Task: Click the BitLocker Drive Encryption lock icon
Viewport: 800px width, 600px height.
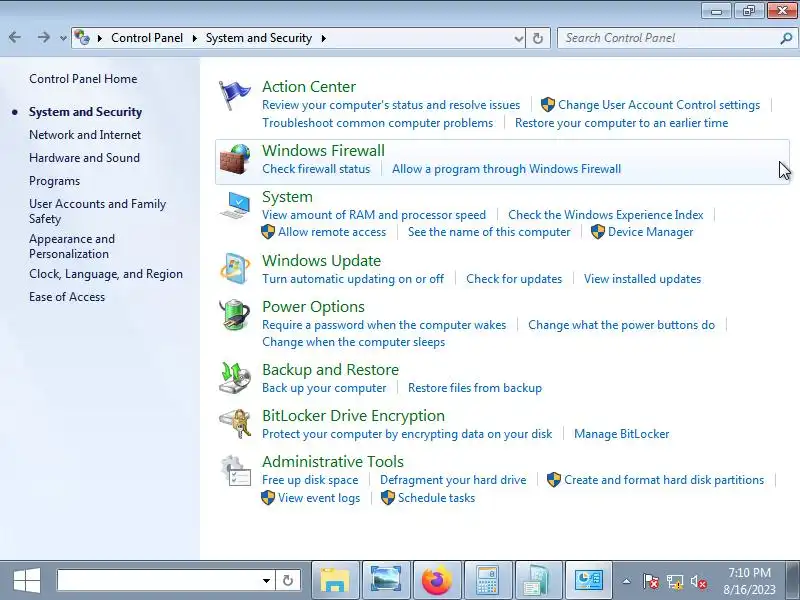Action: (235, 423)
